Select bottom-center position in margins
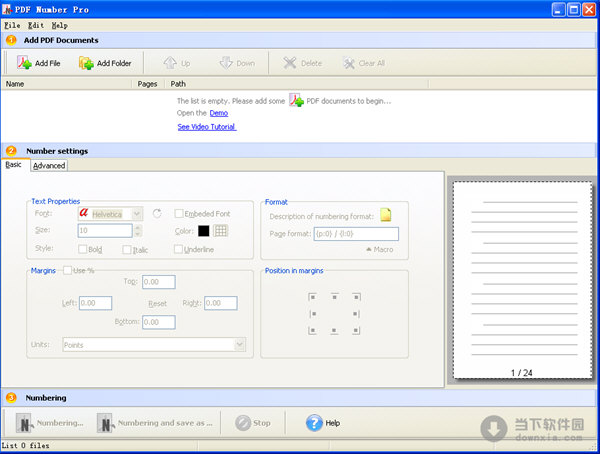The height and width of the screenshot is (454, 600). point(334,330)
